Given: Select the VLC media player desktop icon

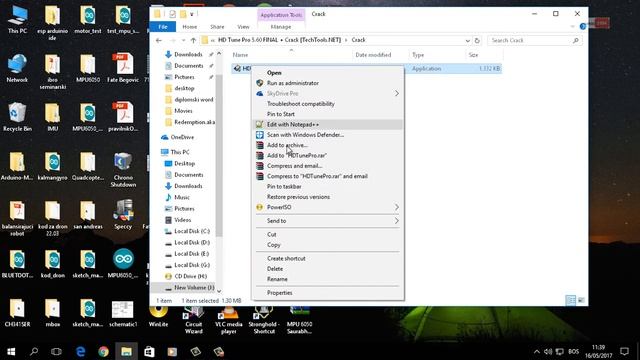Looking at the screenshot, I should [229, 320].
